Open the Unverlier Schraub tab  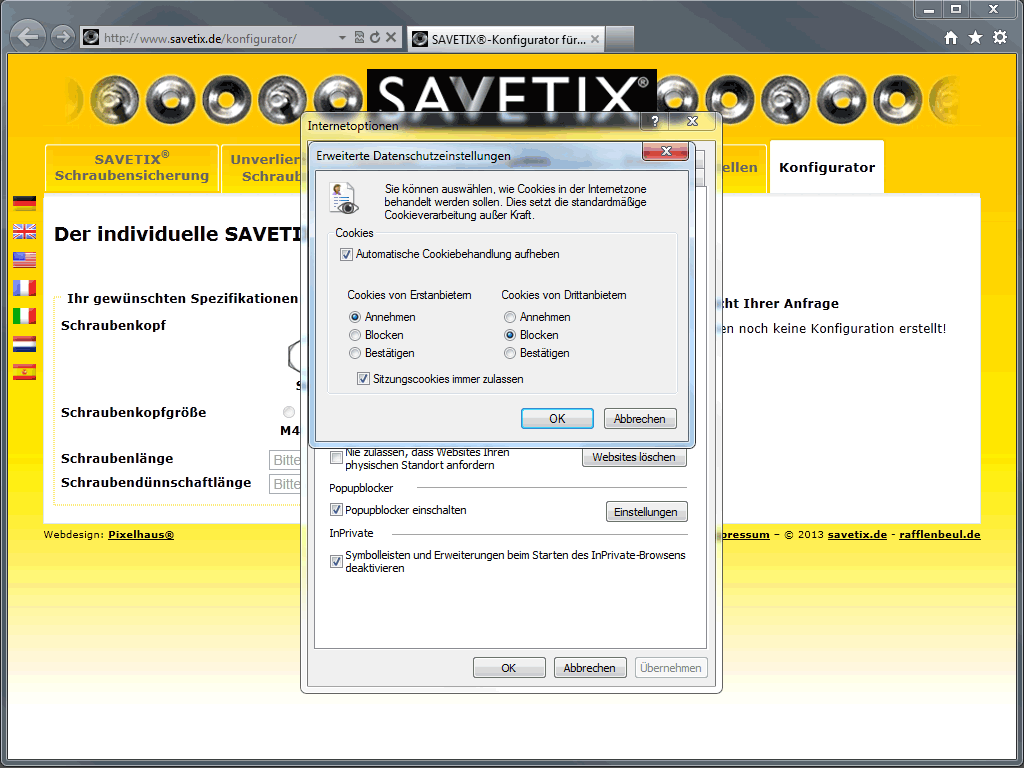pos(261,168)
